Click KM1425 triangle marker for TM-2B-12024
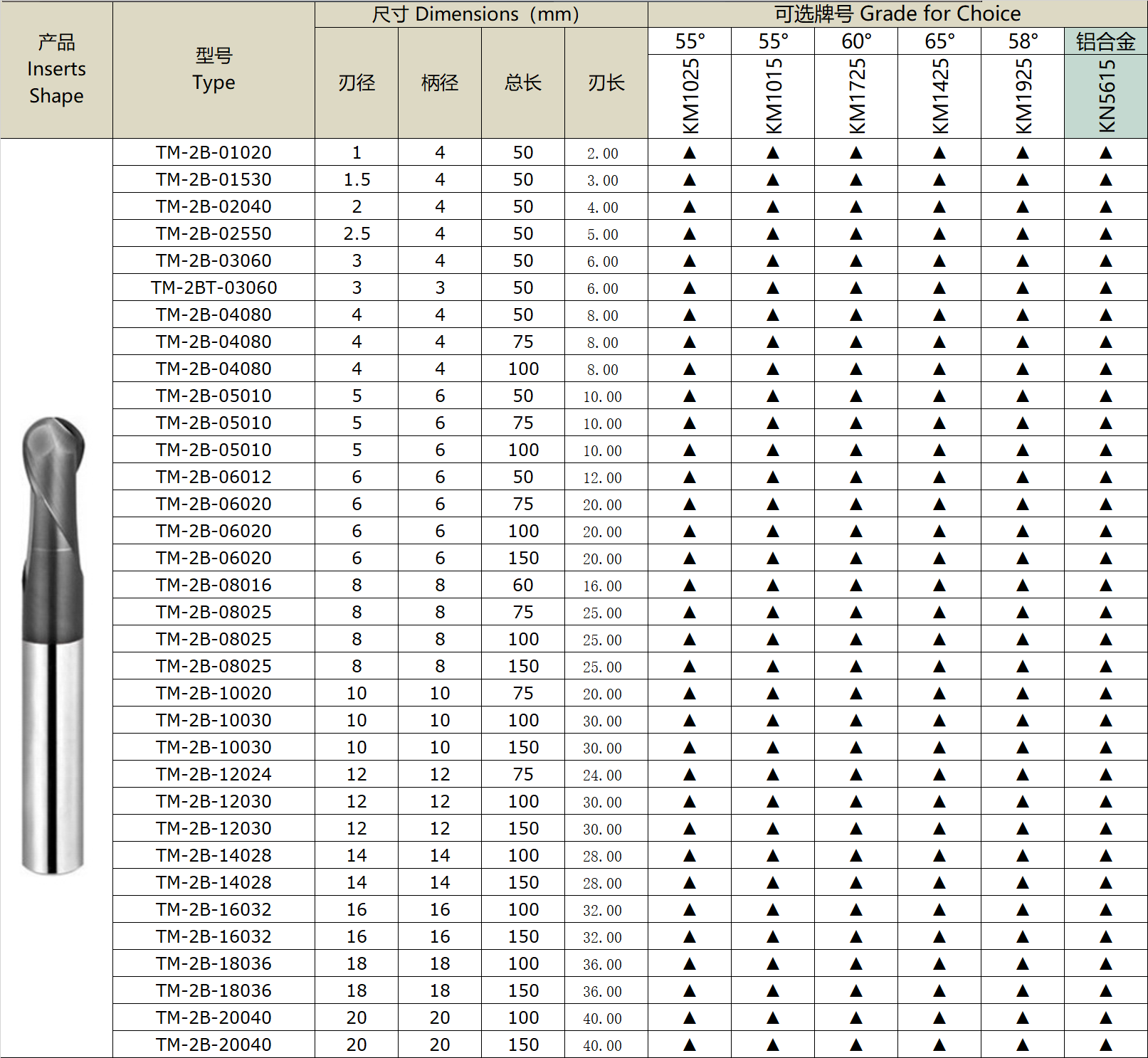Image resolution: width=1148 pixels, height=1058 pixels. 939,774
